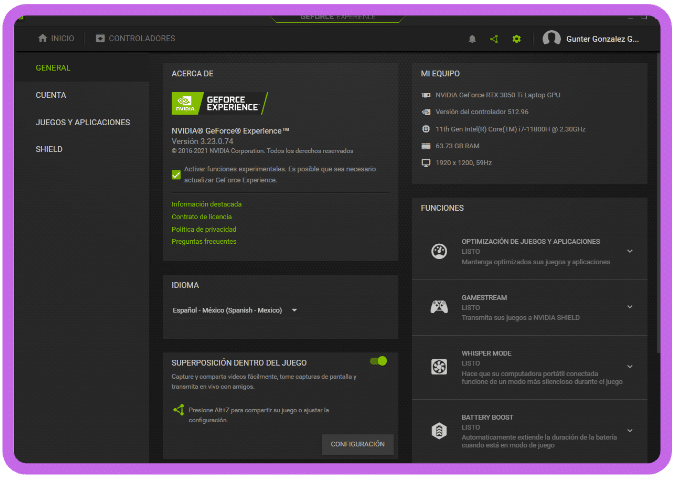Click the Inicio home icon
Viewport: 674px width, 479px height.
[42, 38]
